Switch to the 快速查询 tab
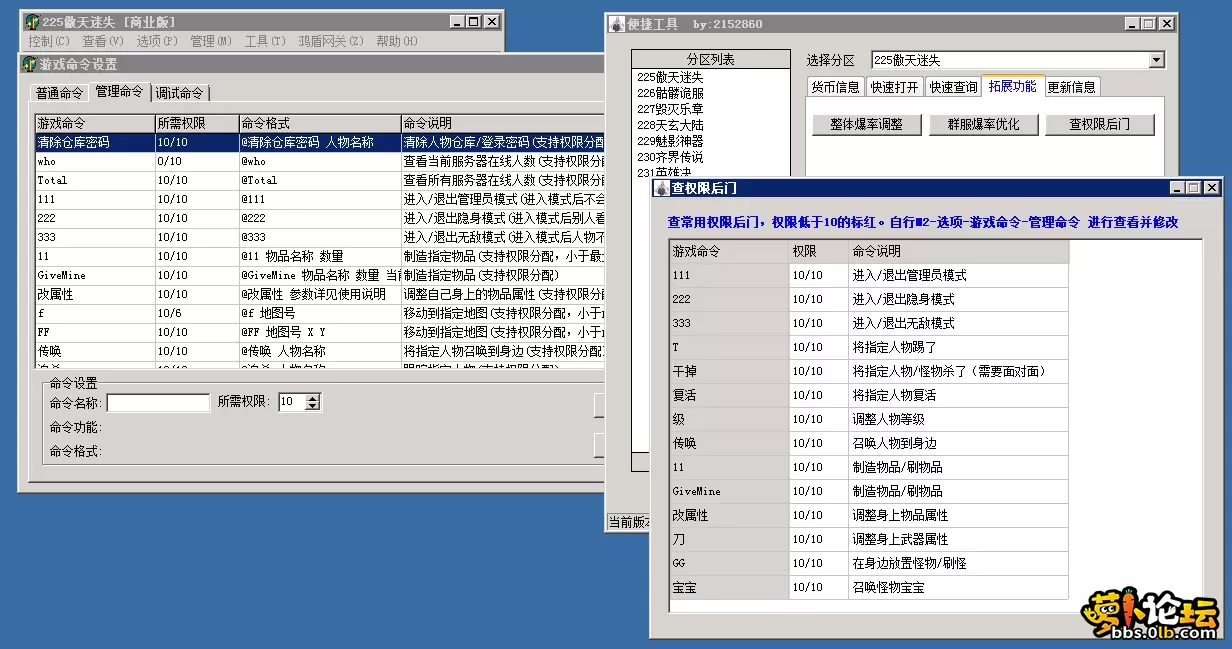Image resolution: width=1232 pixels, height=649 pixels. 953,87
